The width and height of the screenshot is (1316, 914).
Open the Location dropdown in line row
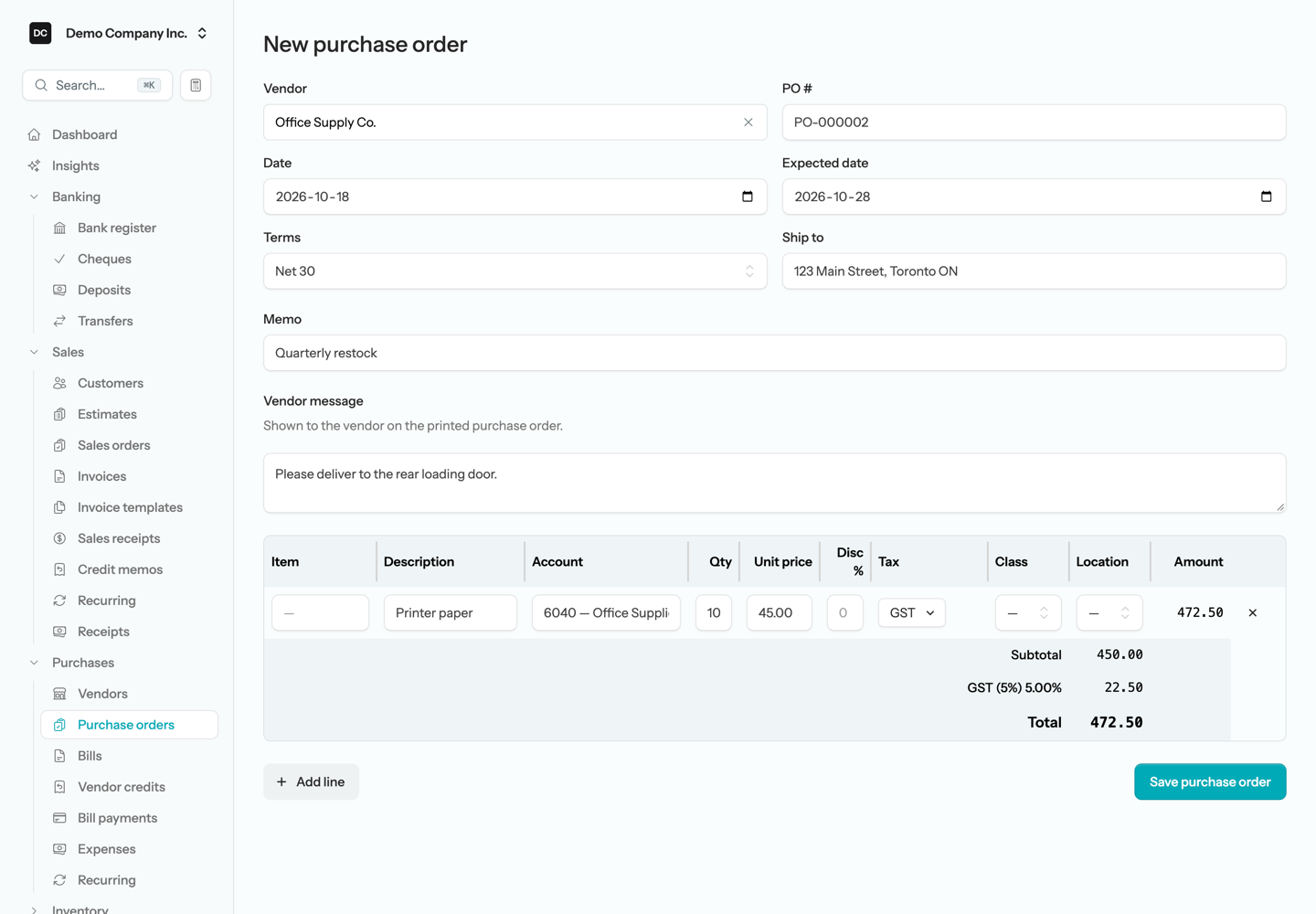[1109, 613]
